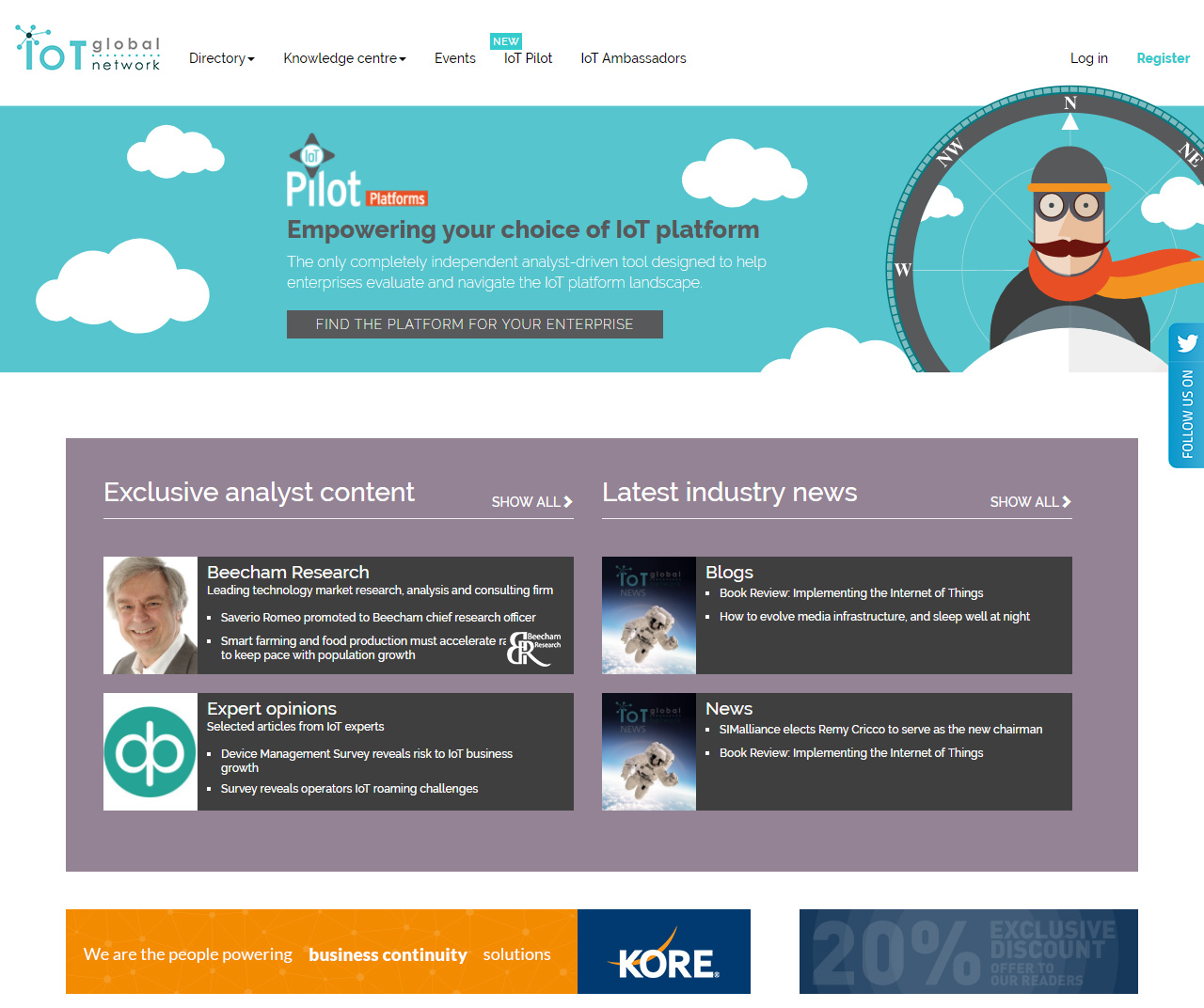Open SIMalliance elects Remy Cricco article
The width and height of the screenshot is (1204, 1008).
881,730
